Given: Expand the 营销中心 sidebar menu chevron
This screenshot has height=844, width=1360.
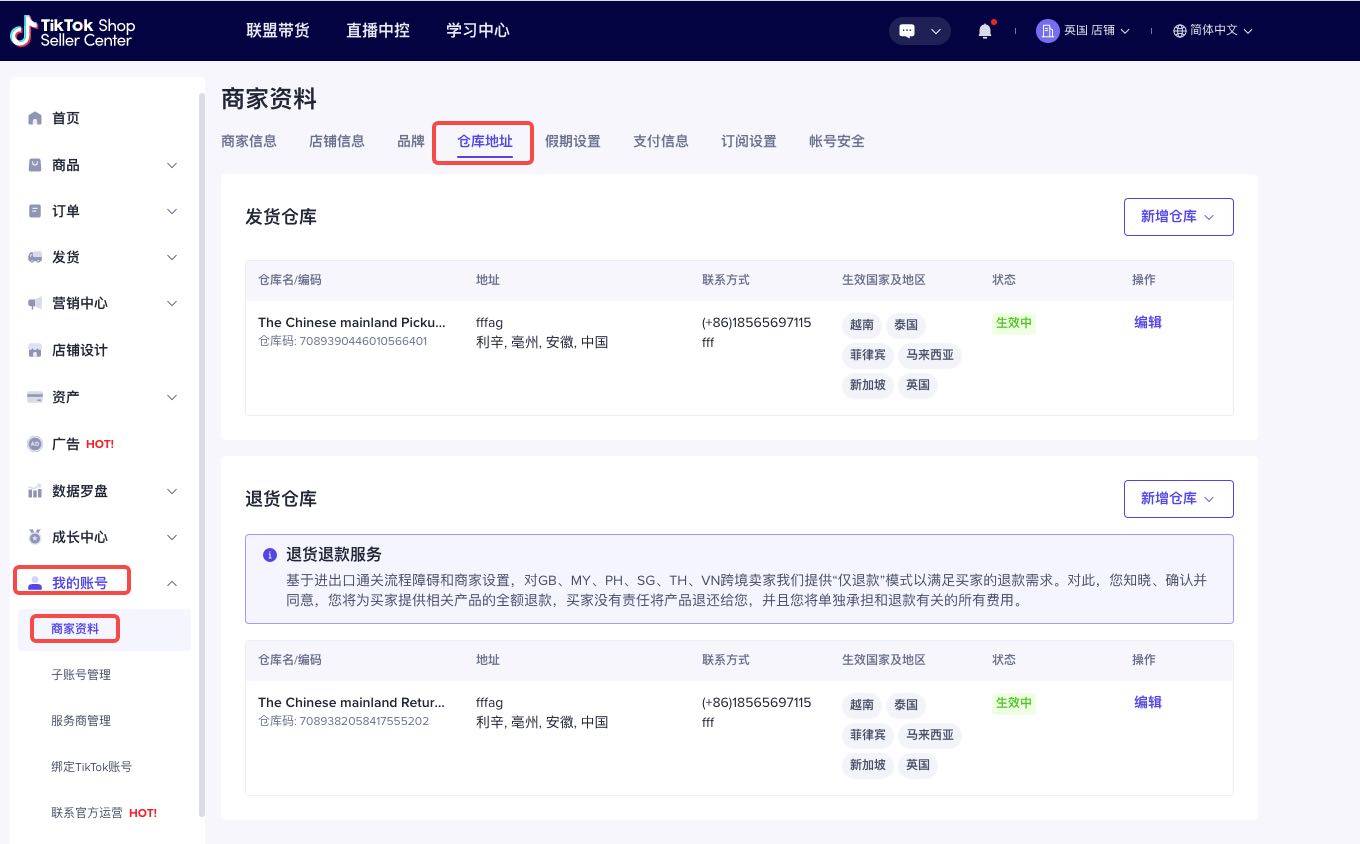Looking at the screenshot, I should pyautogui.click(x=172, y=303).
